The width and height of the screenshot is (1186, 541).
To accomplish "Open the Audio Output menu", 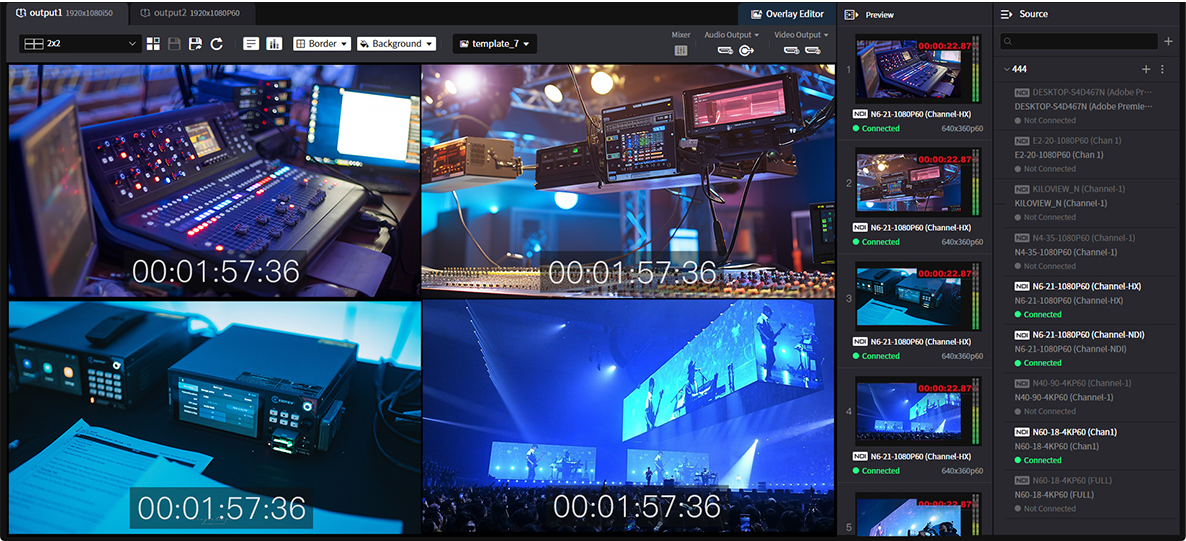I will [731, 35].
